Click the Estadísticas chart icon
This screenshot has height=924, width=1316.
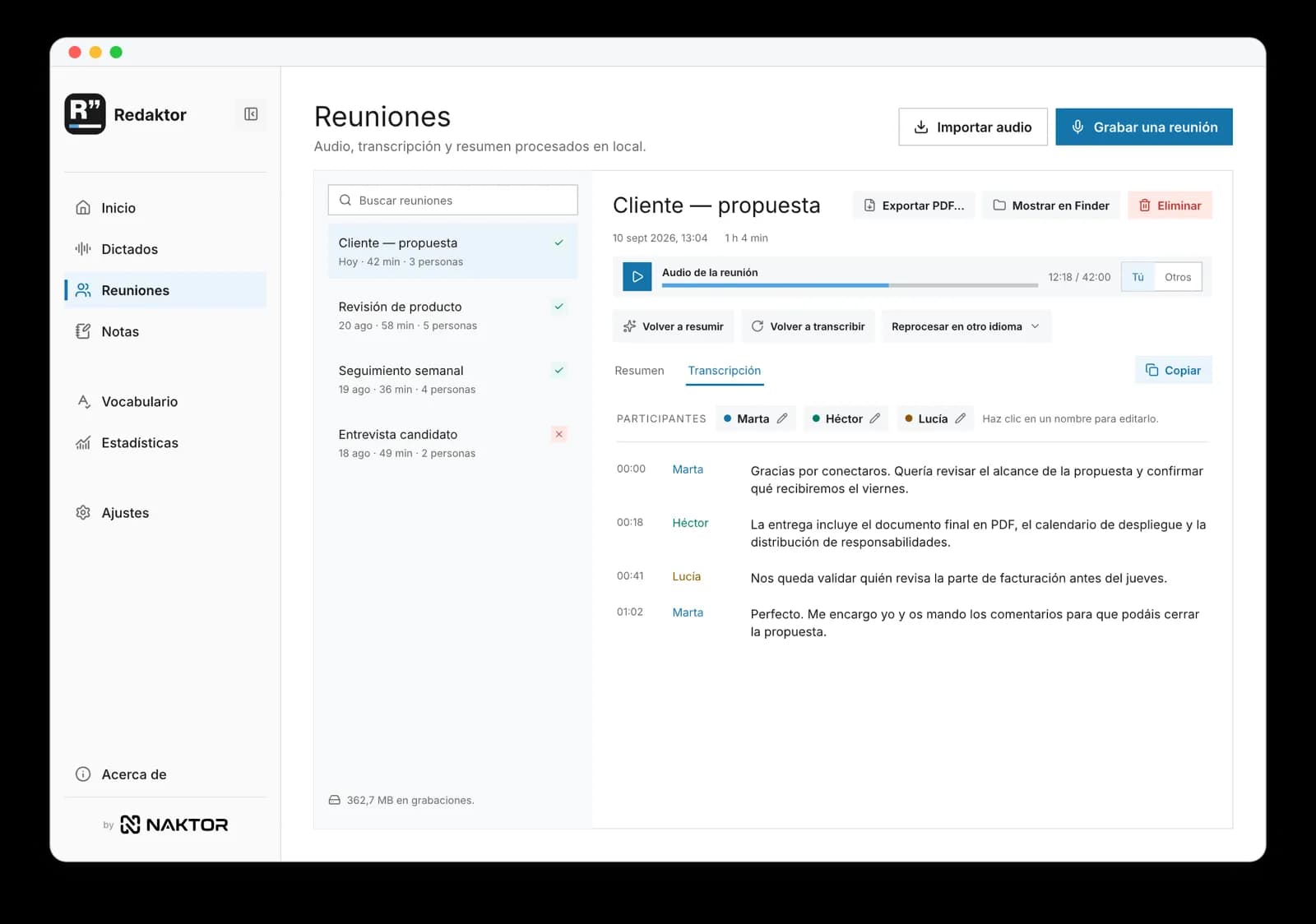[83, 442]
